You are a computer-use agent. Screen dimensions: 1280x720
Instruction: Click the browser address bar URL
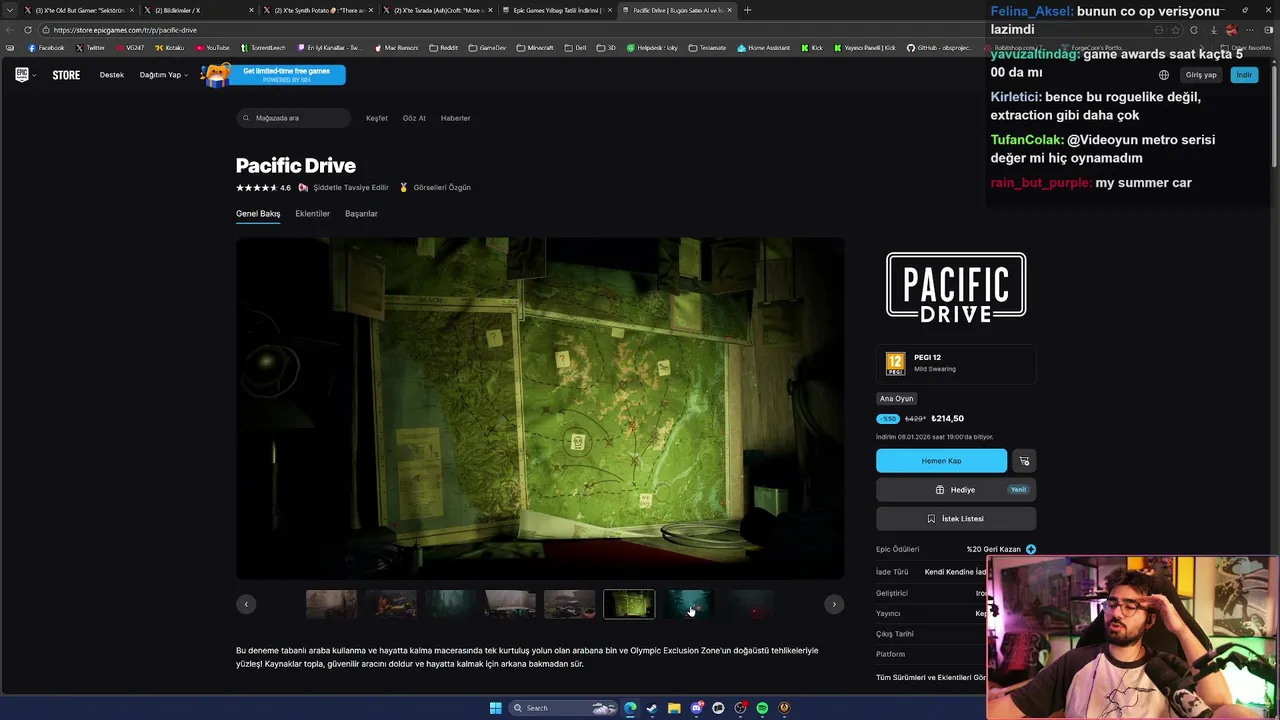(x=125, y=30)
